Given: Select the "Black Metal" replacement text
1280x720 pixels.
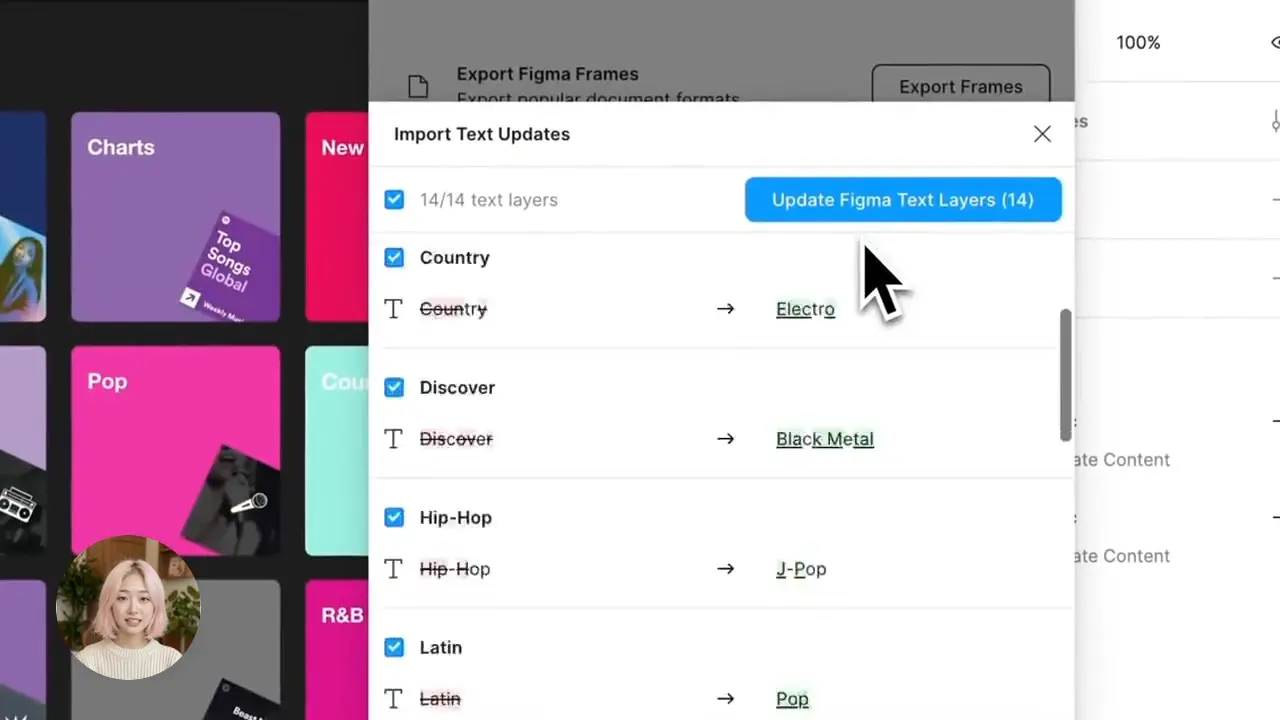Looking at the screenshot, I should (x=824, y=439).
